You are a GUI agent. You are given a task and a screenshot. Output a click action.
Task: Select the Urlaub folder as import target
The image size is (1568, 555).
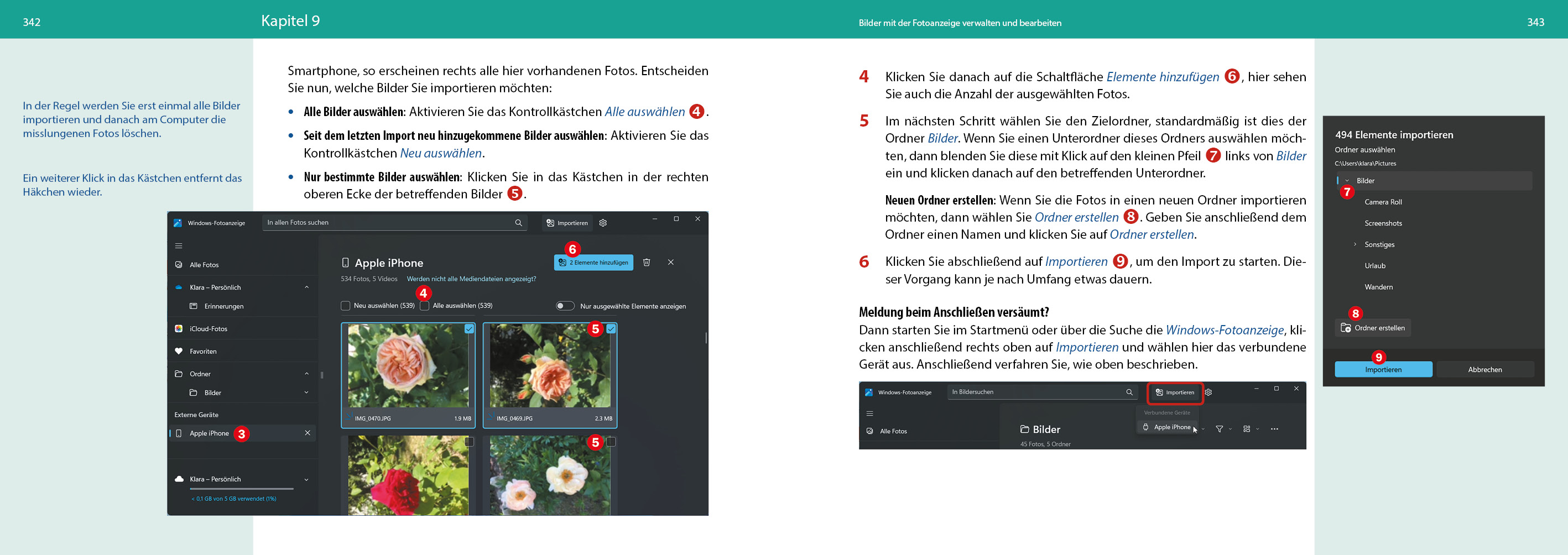1374,266
